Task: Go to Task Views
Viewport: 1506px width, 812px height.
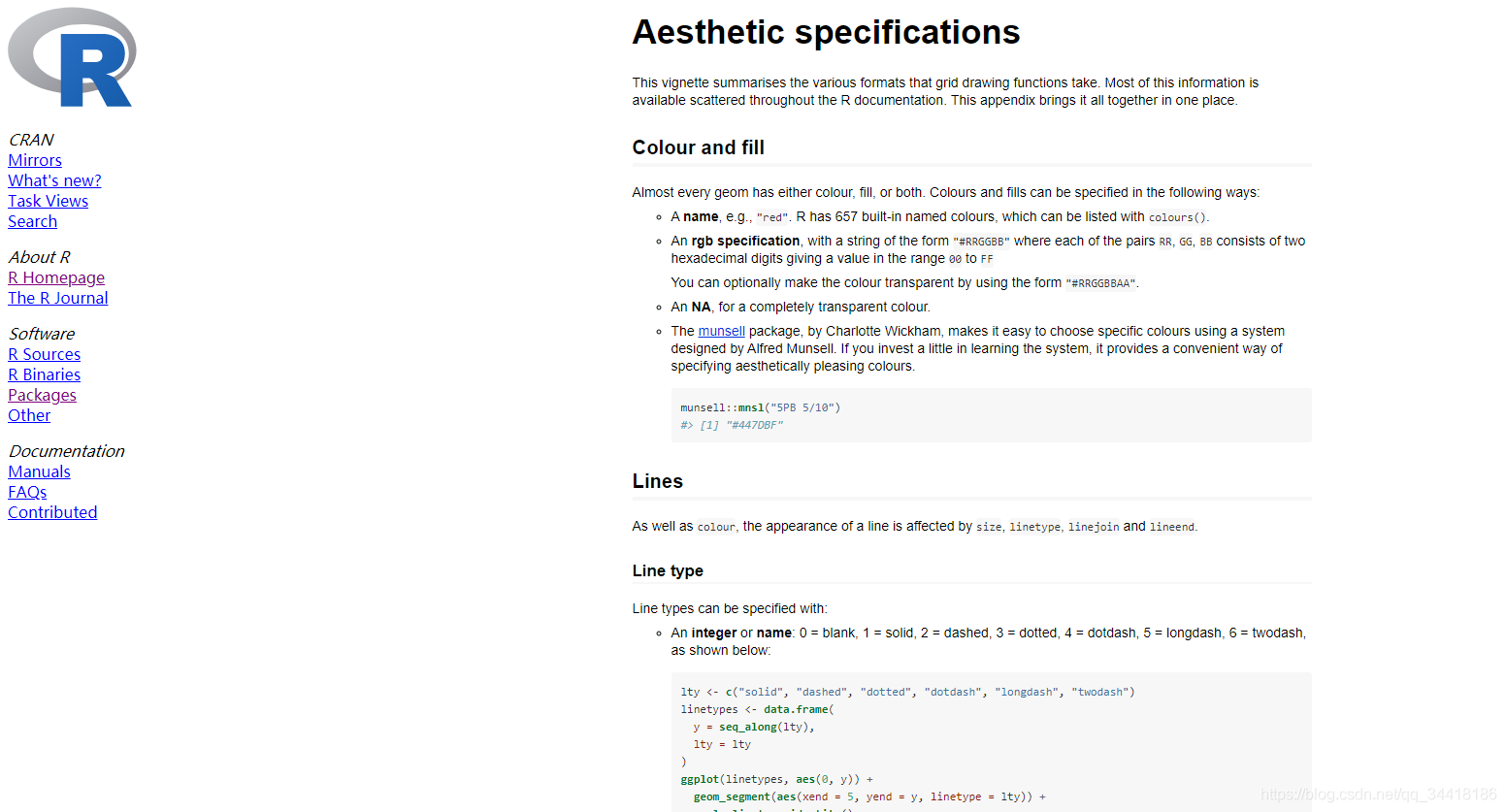Action: coord(49,201)
